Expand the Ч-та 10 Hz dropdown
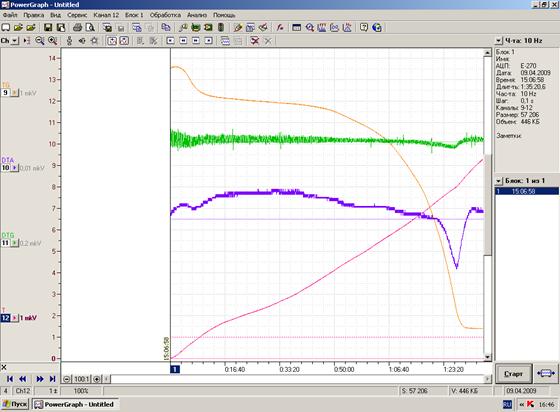 coord(499,41)
